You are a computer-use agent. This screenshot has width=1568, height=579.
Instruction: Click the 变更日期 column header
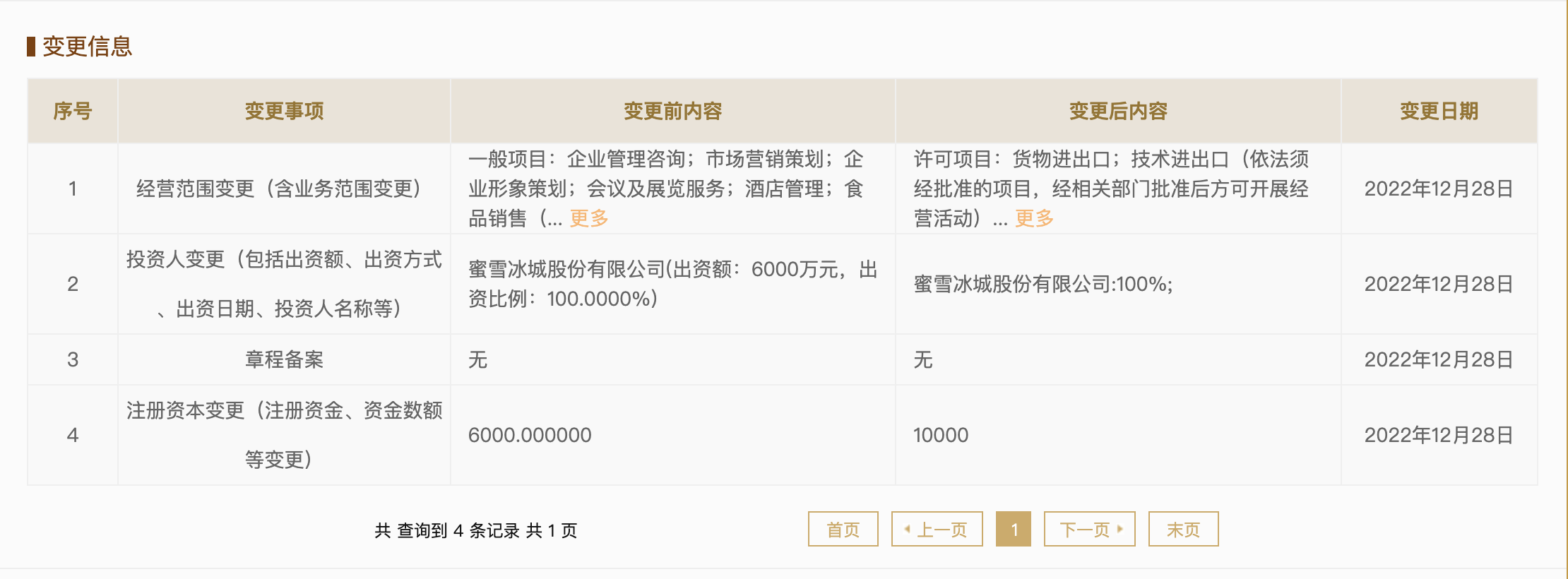(1439, 111)
